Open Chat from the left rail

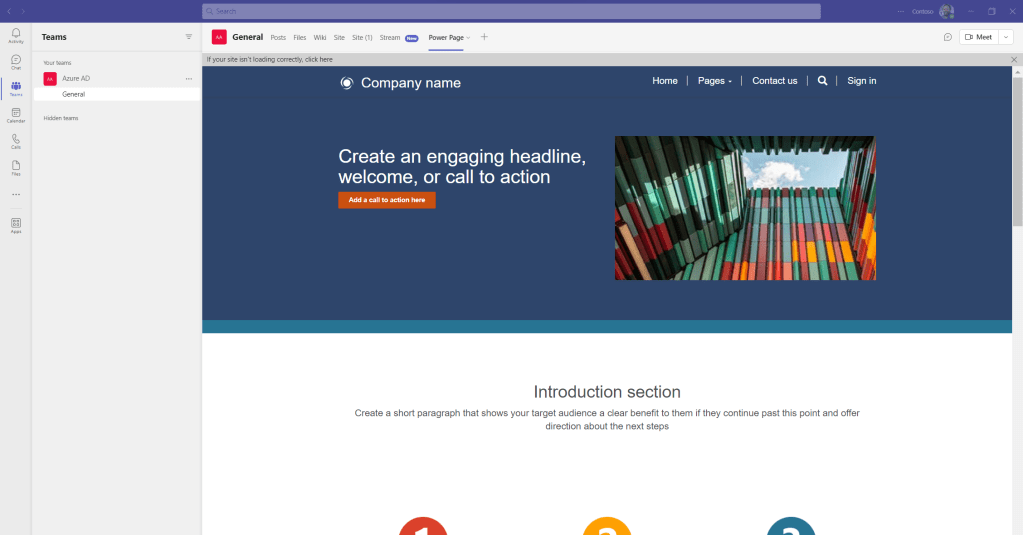tap(15, 62)
